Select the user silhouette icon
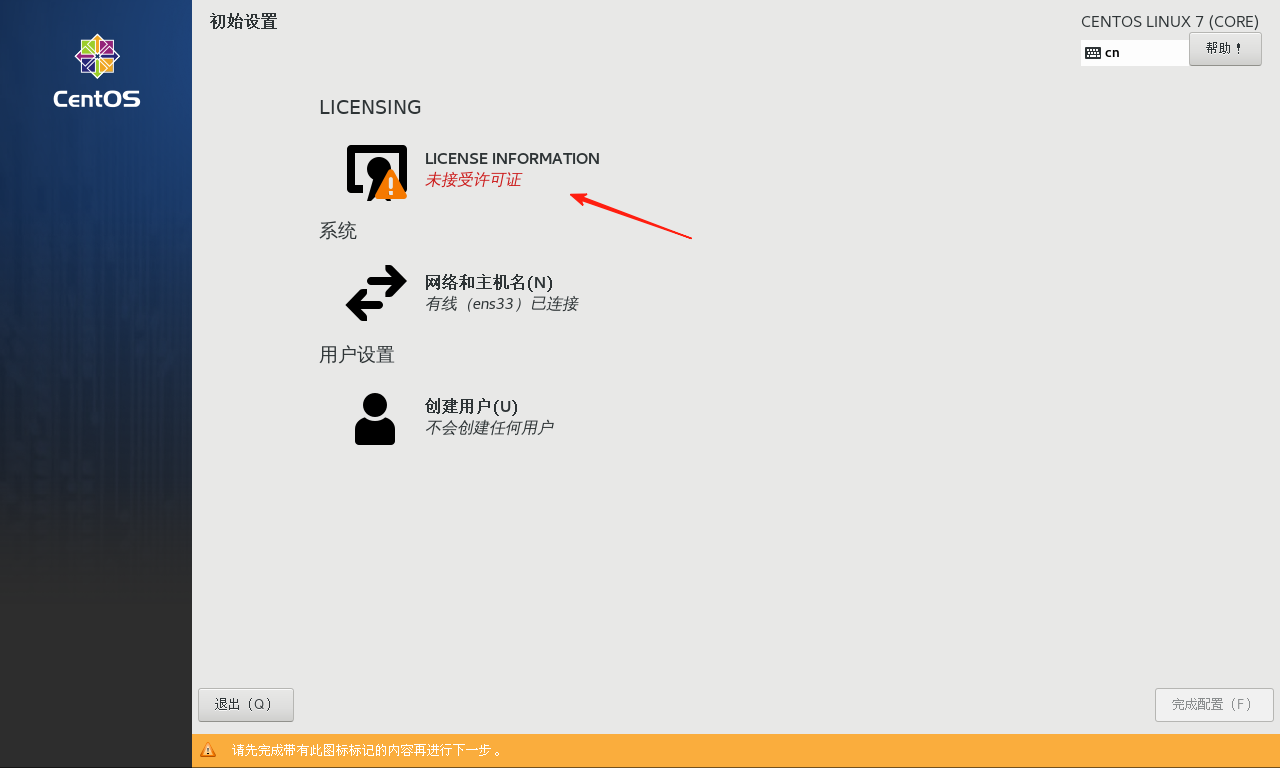1280x768 pixels. 375,419
